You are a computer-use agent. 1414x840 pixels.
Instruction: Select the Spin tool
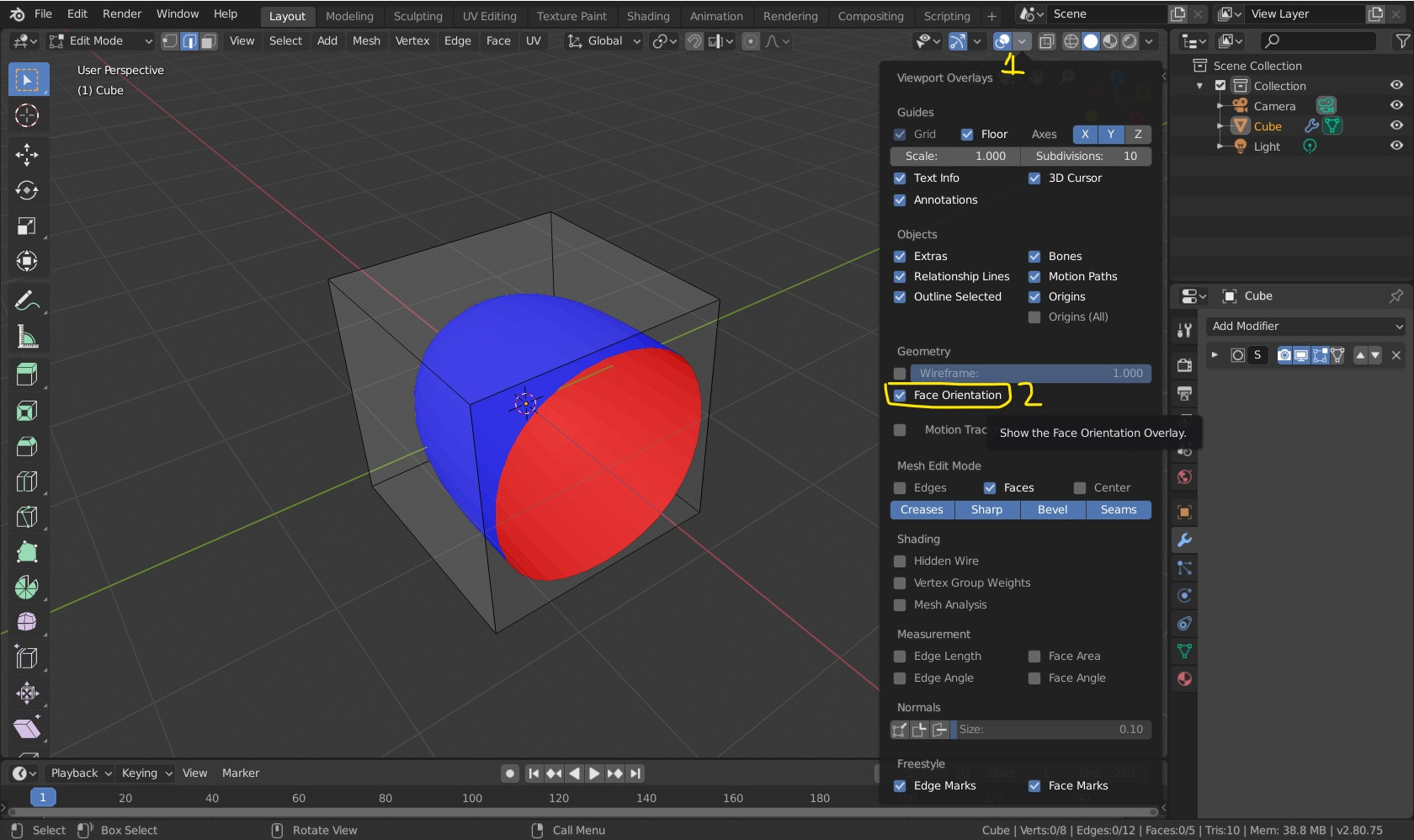point(27,587)
